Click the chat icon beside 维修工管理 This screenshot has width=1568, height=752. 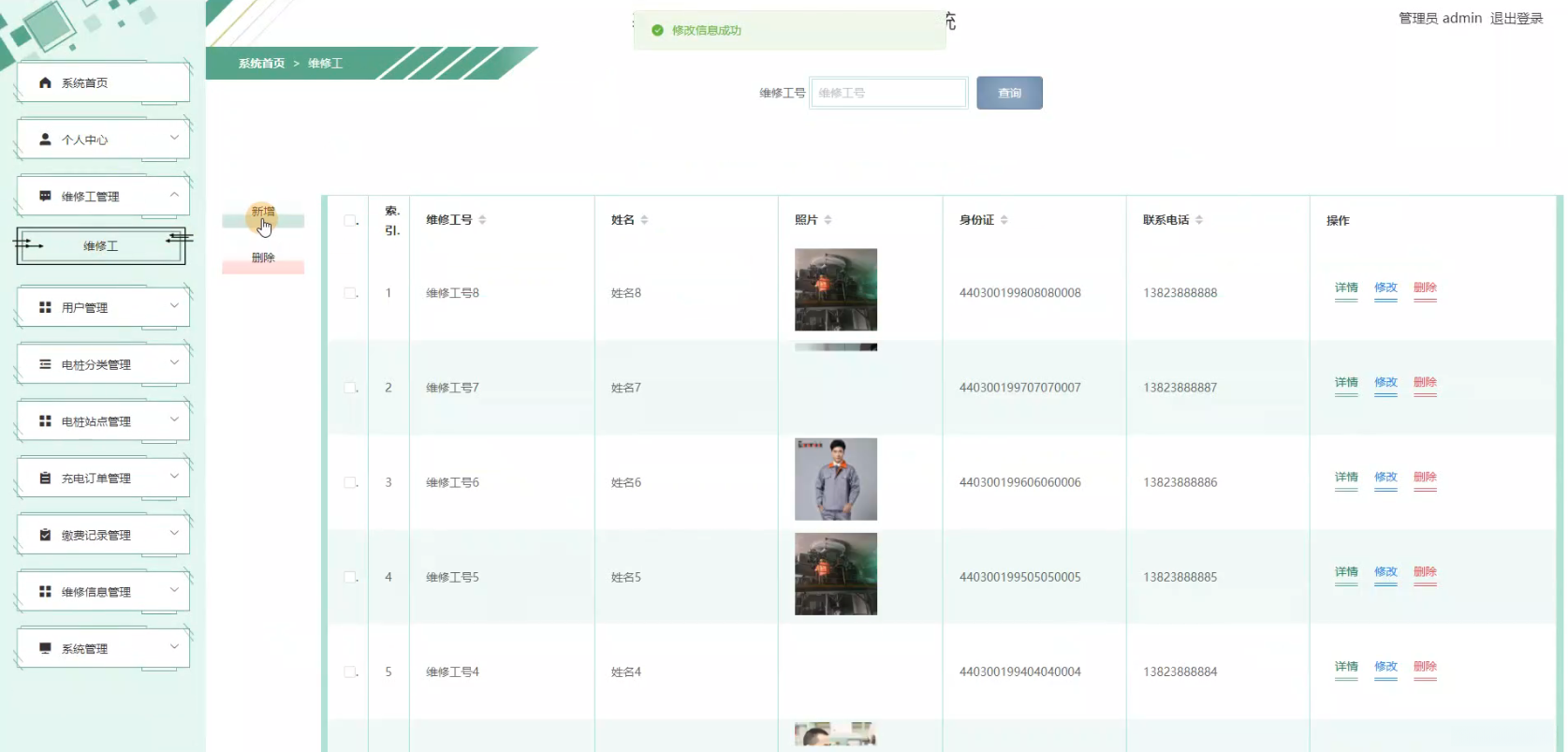(x=45, y=197)
